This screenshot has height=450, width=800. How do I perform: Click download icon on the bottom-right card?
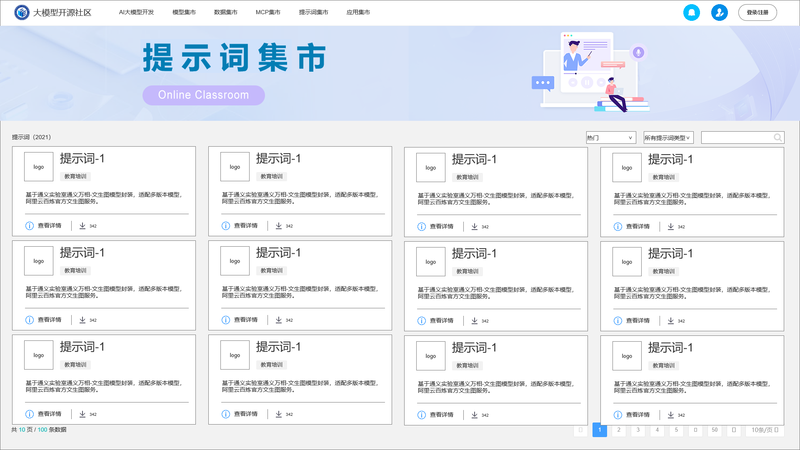pos(671,414)
